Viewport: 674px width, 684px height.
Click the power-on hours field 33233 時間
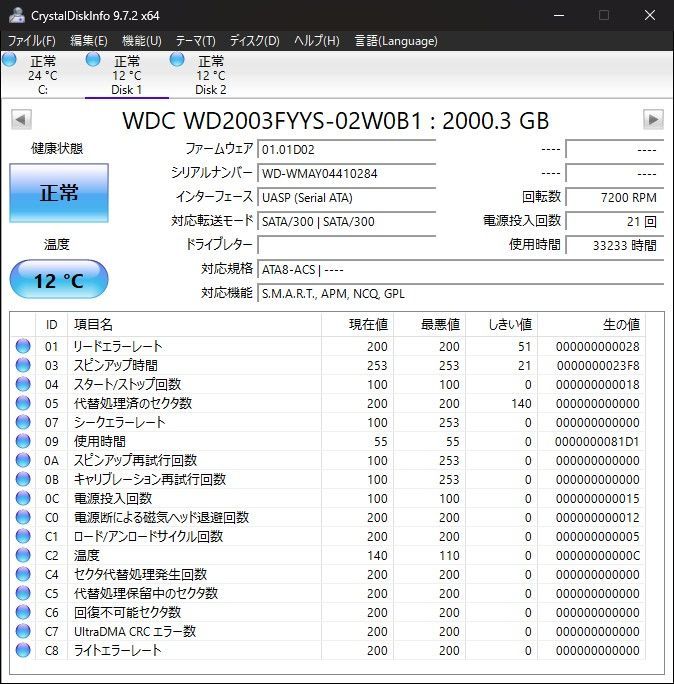tap(615, 245)
